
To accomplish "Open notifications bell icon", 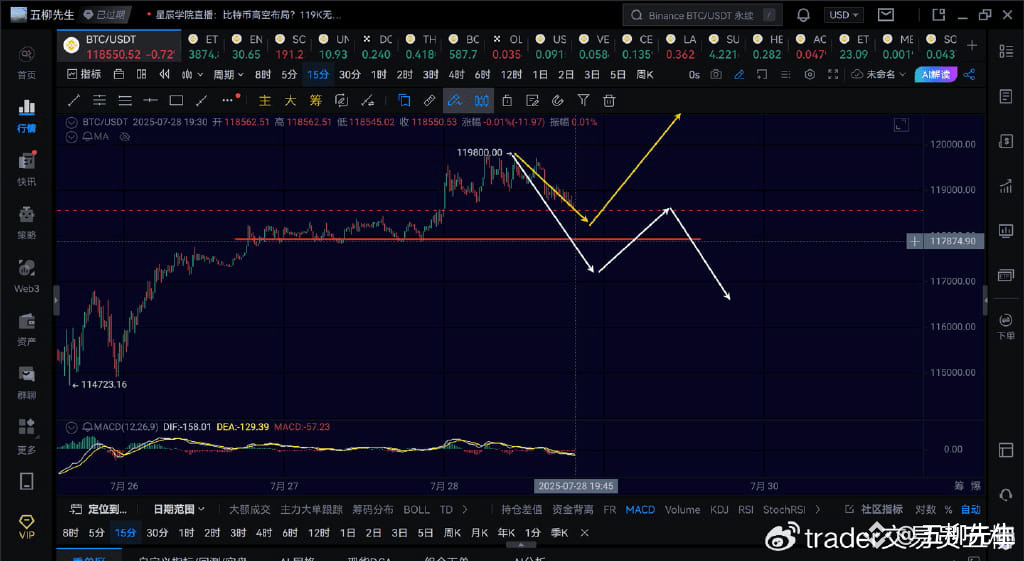I will click(x=803, y=14).
